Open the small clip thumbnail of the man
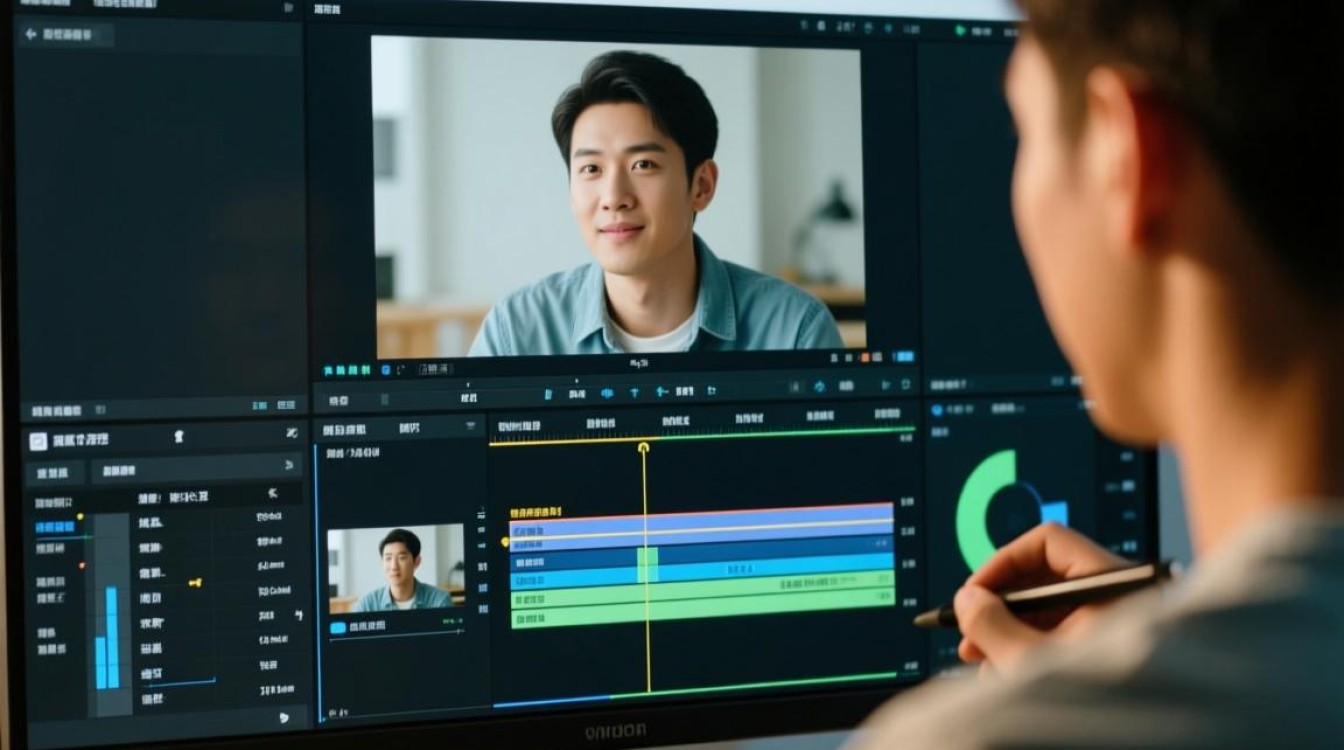 pyautogui.click(x=396, y=567)
